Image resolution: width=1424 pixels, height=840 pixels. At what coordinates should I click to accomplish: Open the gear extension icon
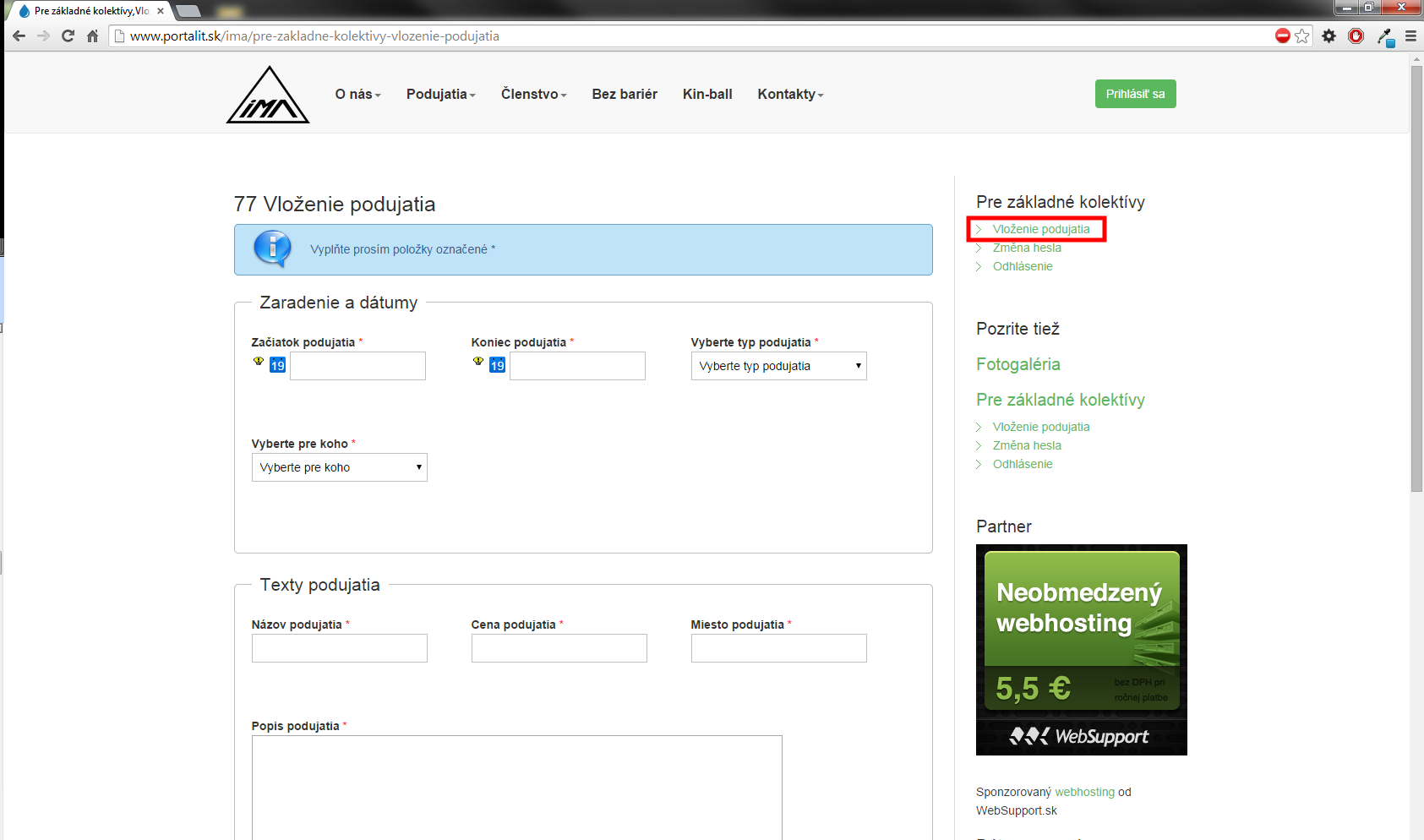pos(1329,35)
